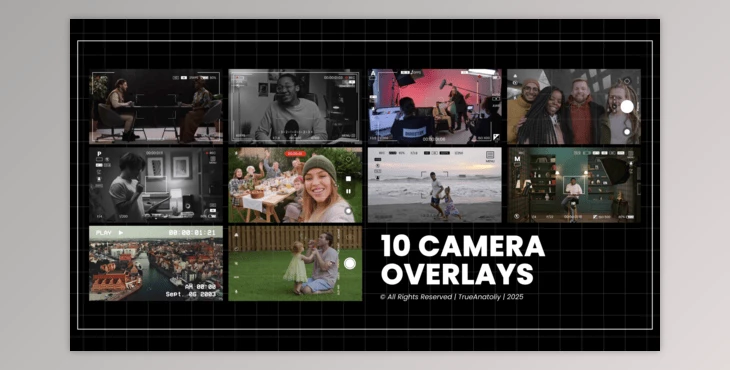Click the focus rectangle around seated studio man

coord(574,185)
